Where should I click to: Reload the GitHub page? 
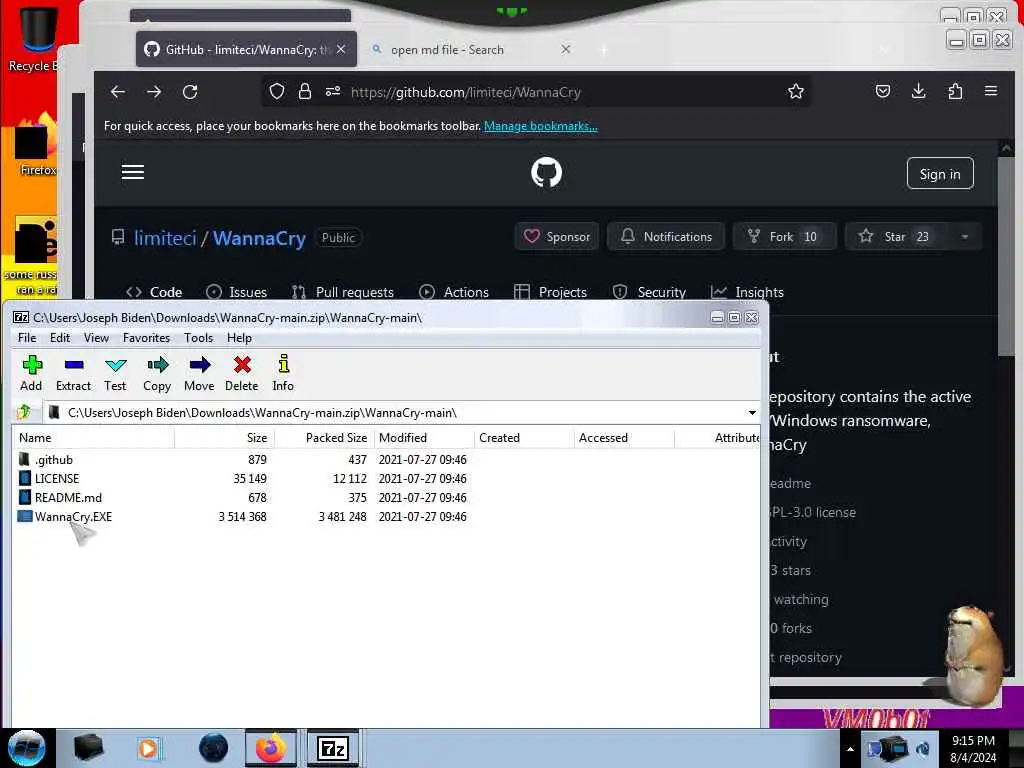pos(190,92)
